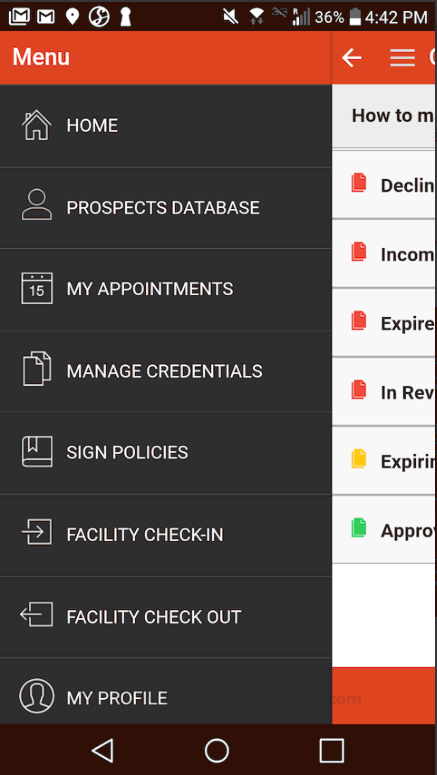
Task: Tap the Android back navigation button
Action: (x=102, y=751)
